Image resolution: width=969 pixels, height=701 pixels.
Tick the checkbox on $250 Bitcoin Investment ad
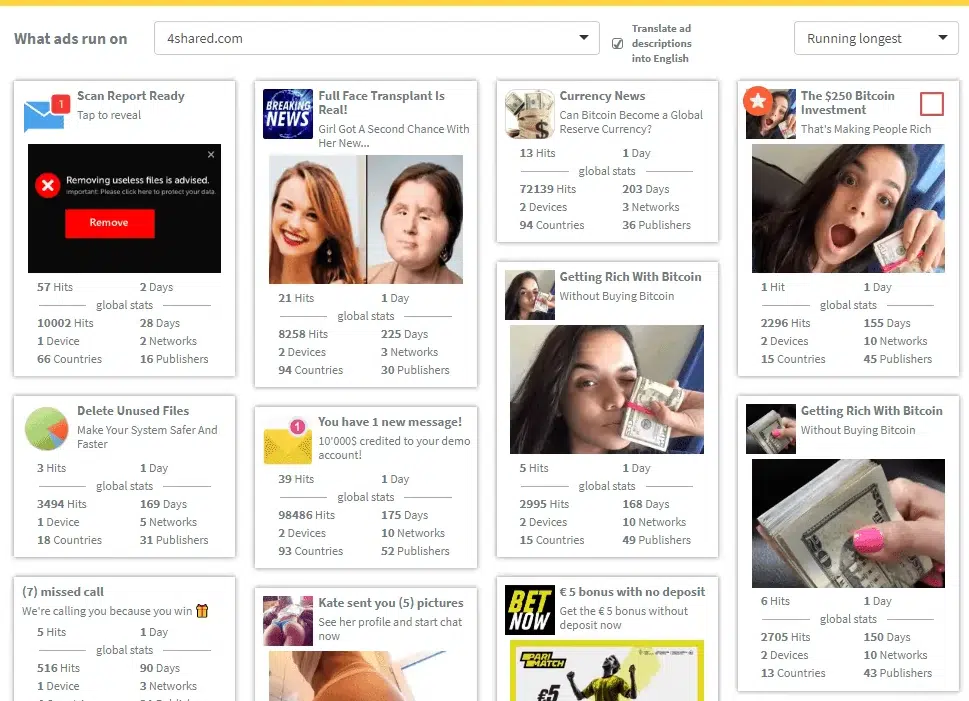coord(931,104)
